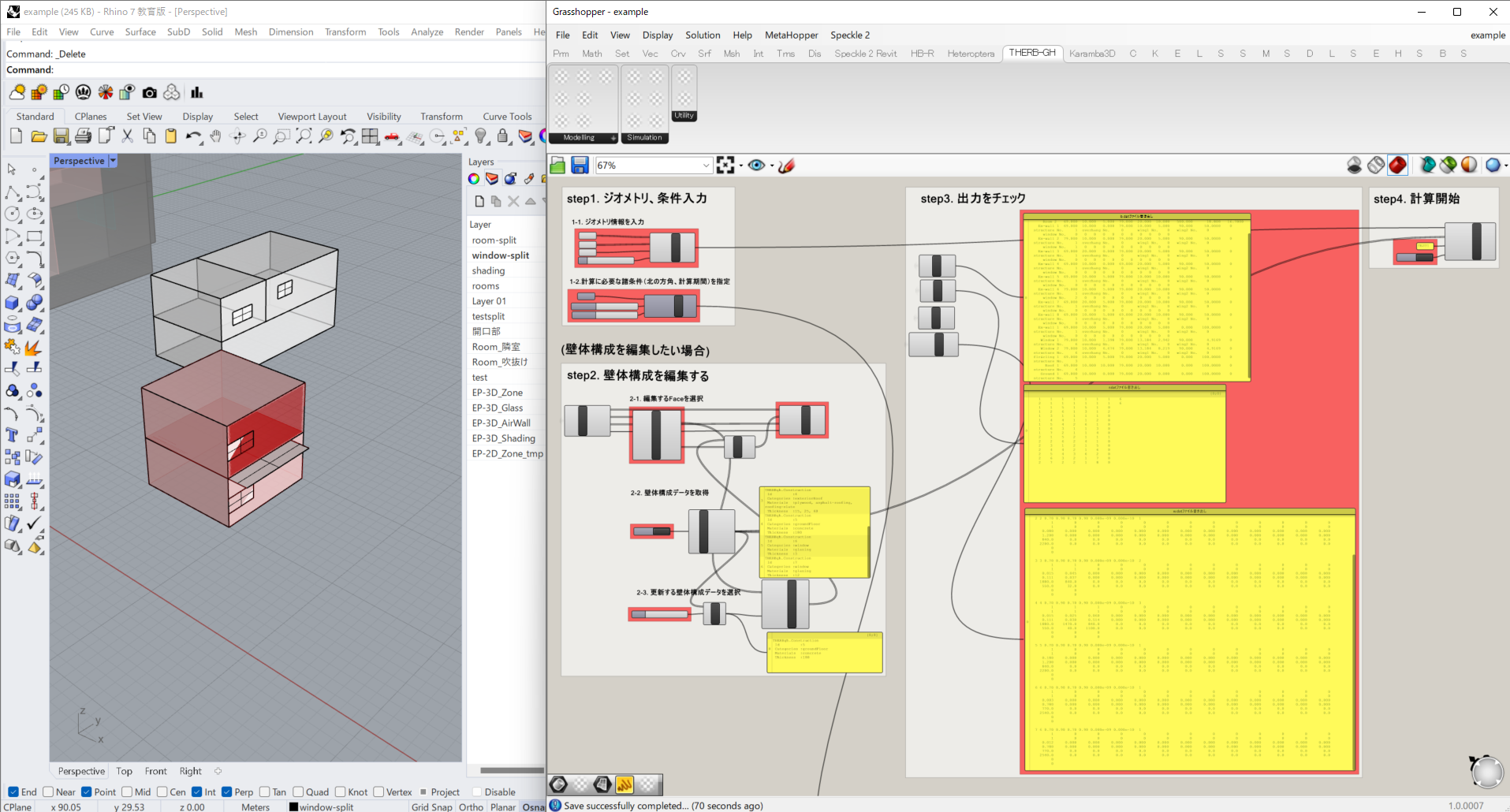Click the bar chart icon in toolbar
Image resolution: width=1510 pixels, height=812 pixels.
[196, 92]
